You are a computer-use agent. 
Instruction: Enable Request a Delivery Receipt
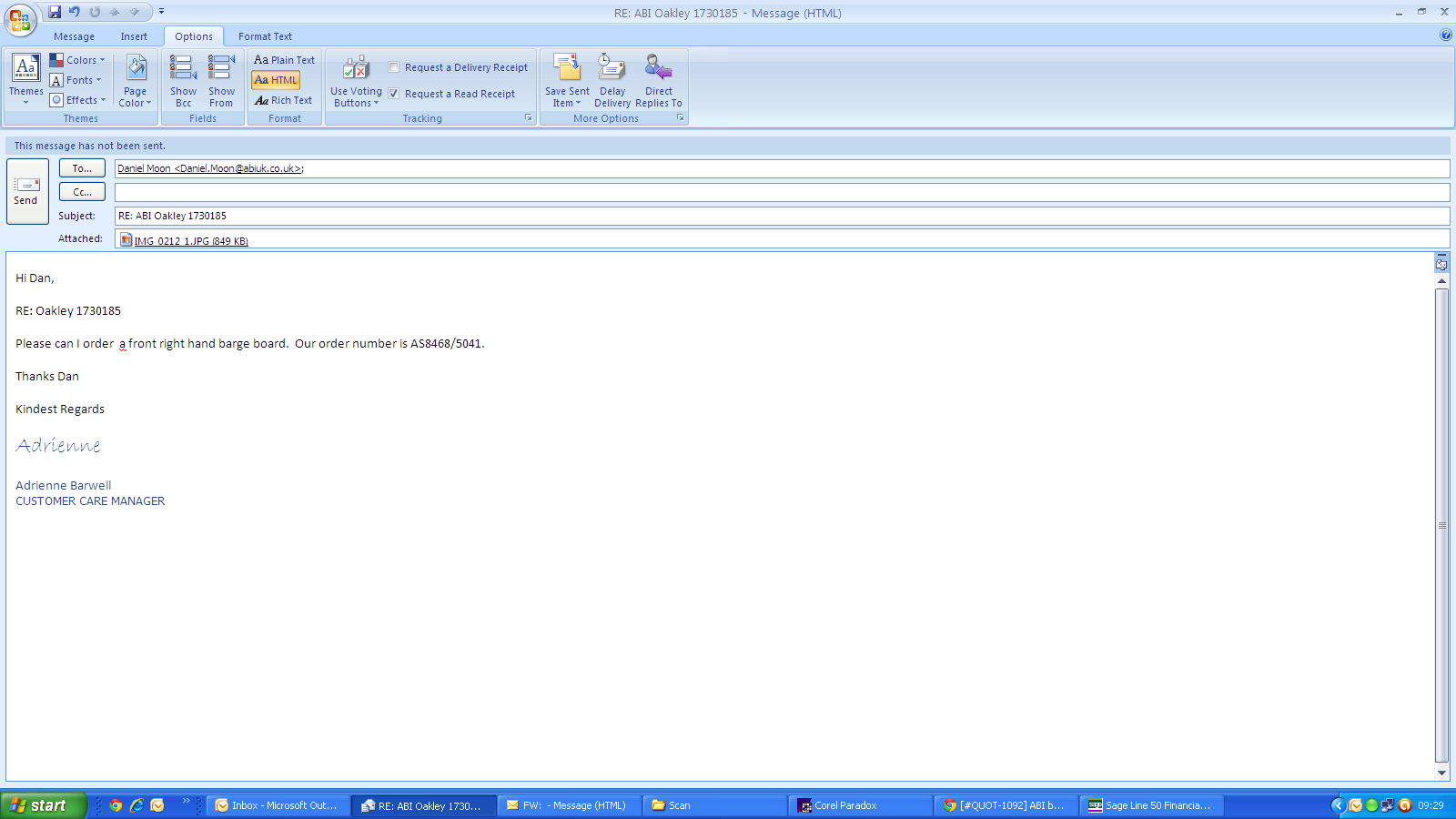tap(394, 67)
